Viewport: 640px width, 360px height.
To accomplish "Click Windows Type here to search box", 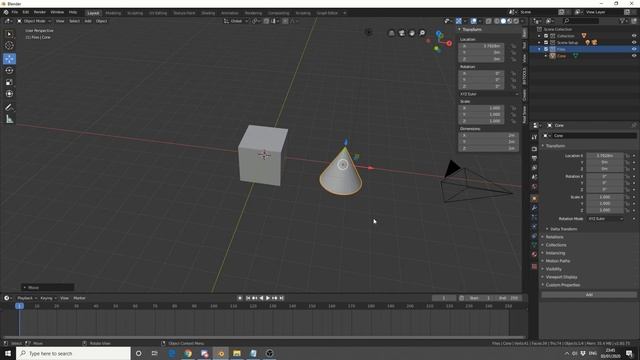I will coord(73,353).
